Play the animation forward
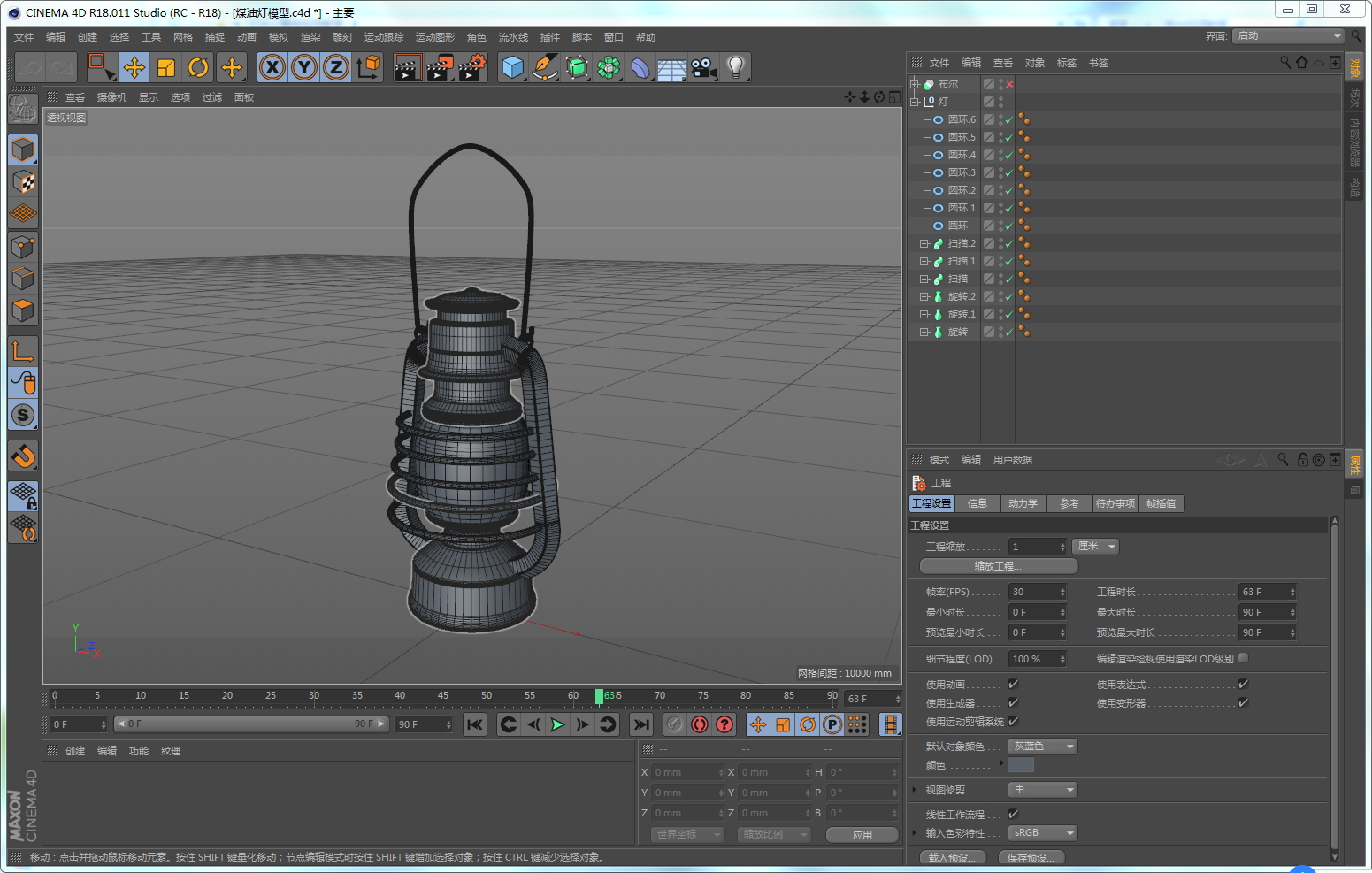 click(x=557, y=724)
